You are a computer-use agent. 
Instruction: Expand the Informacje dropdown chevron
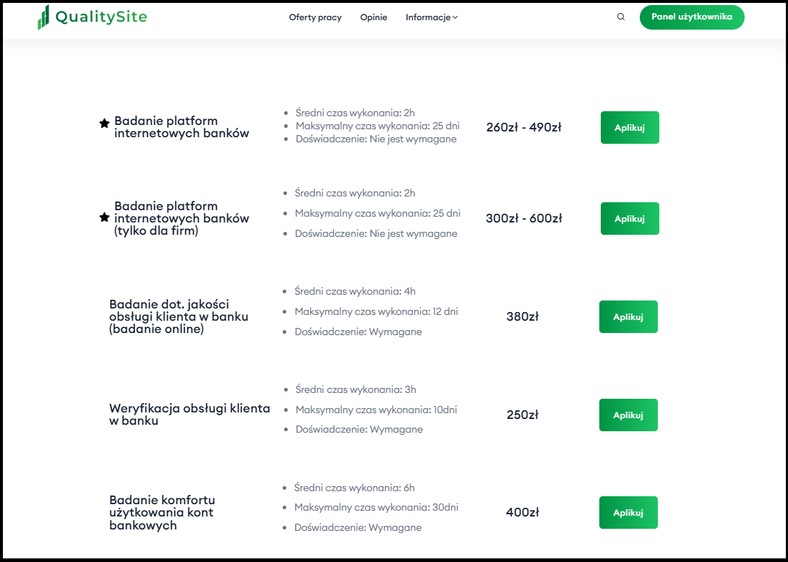(x=455, y=18)
